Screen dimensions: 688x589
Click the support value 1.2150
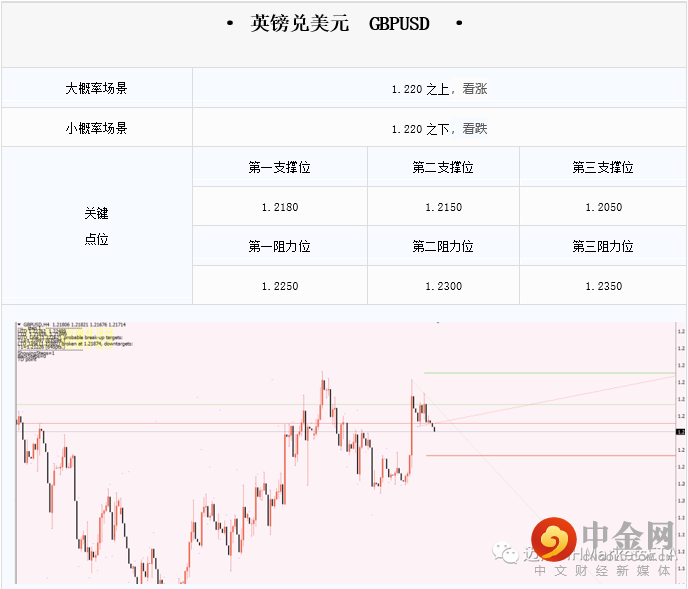443,207
